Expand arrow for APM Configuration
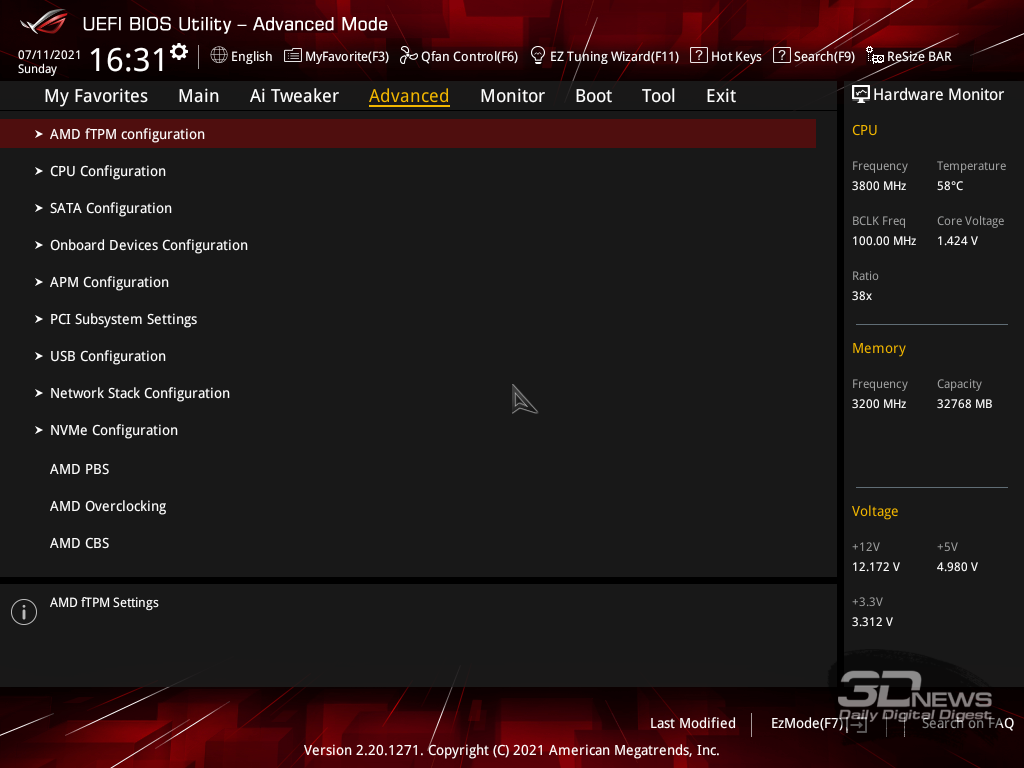 click(x=39, y=282)
